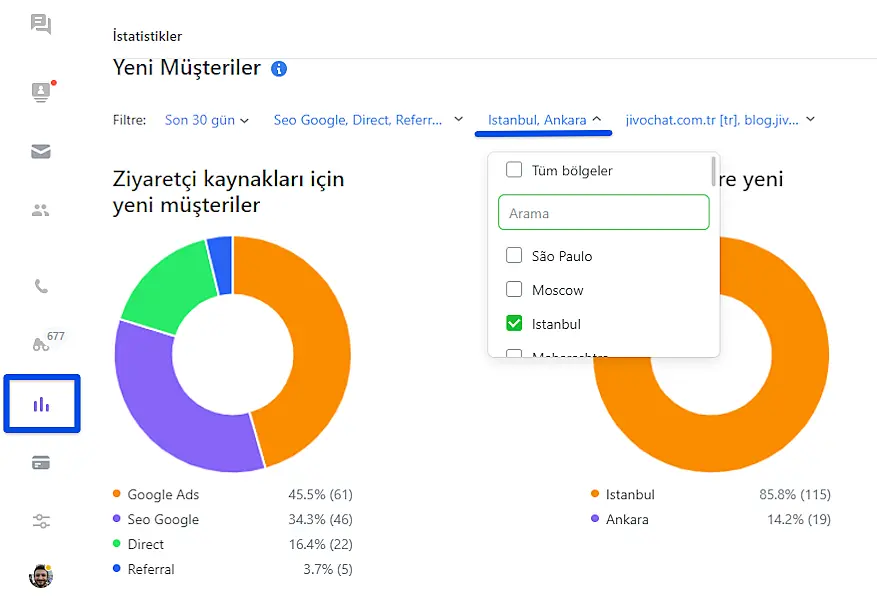This screenshot has width=877, height=613.
Task: Open the binoculars visitors icon showing 677
Action: [x=41, y=345]
